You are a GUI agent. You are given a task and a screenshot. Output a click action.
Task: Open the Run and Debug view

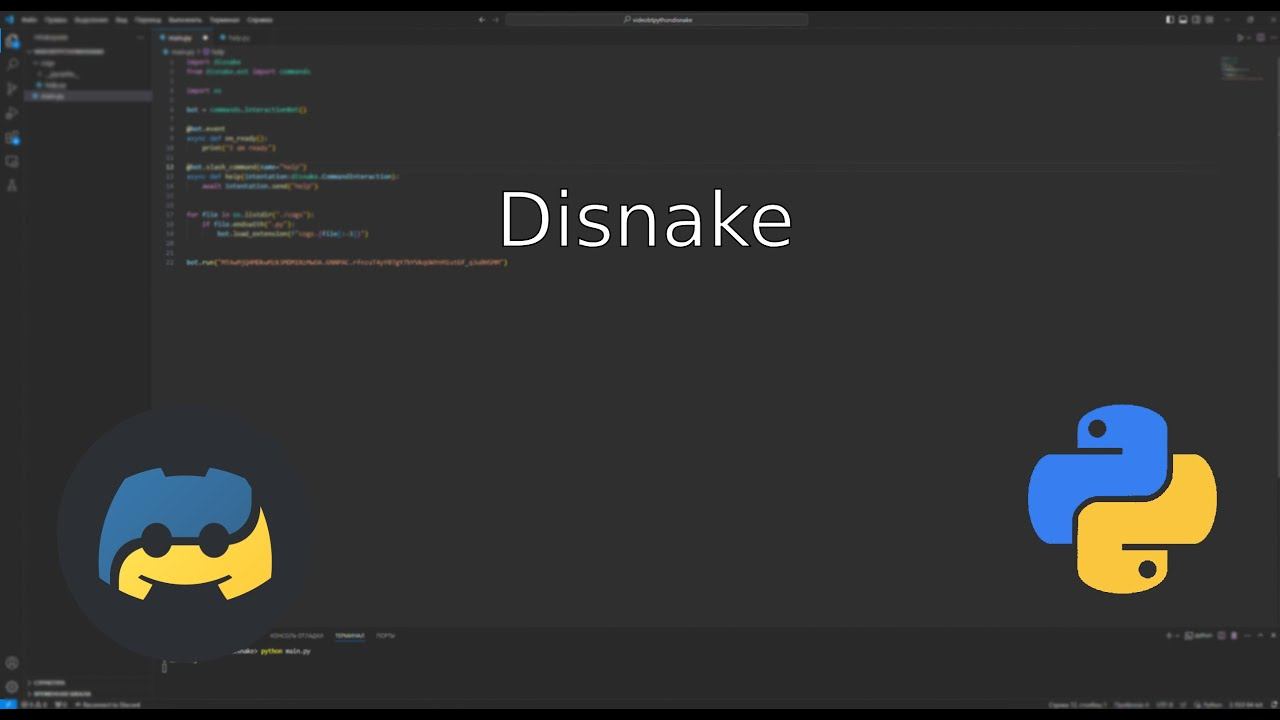coord(12,113)
